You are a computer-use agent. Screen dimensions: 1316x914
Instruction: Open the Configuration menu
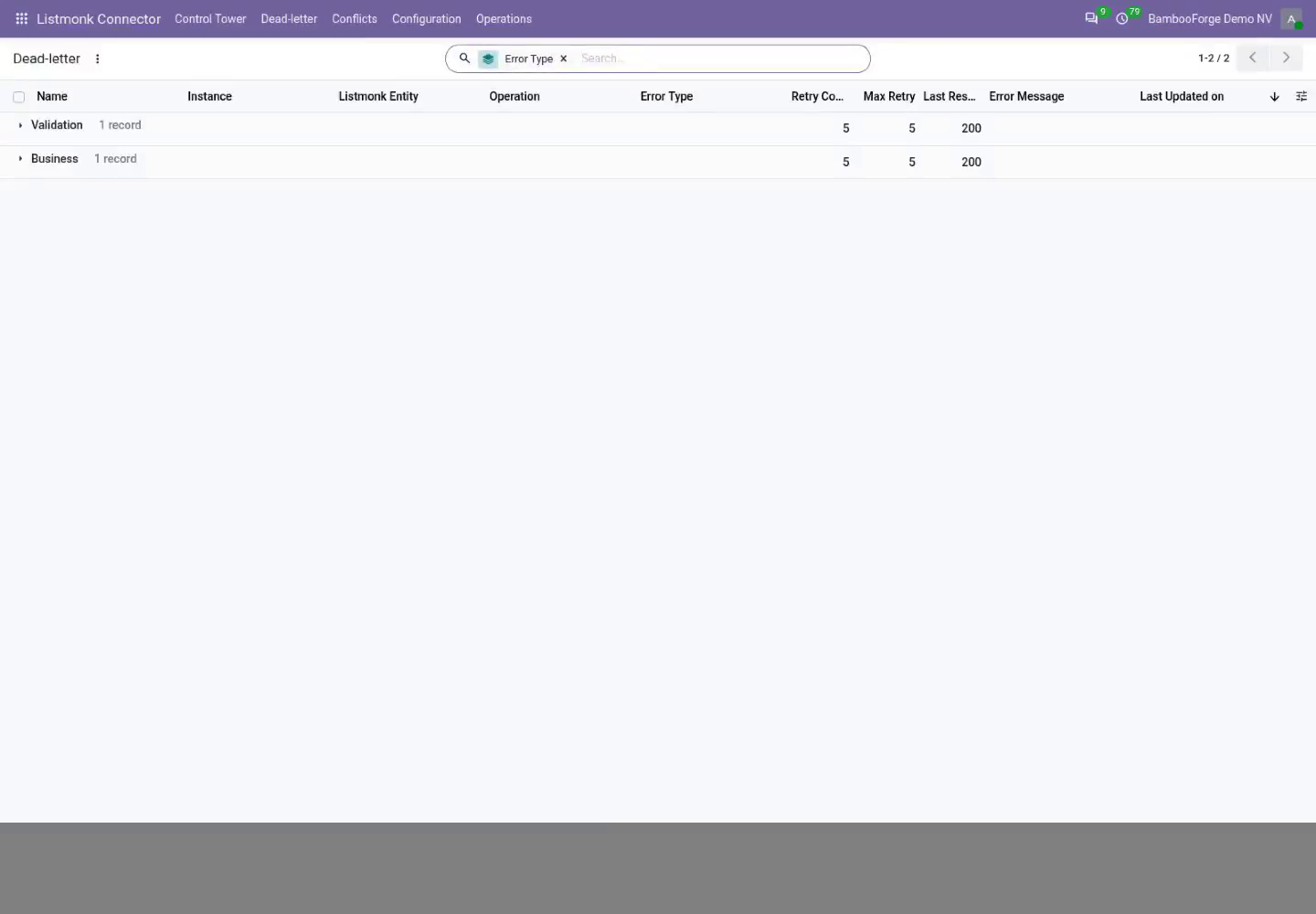[x=427, y=18]
